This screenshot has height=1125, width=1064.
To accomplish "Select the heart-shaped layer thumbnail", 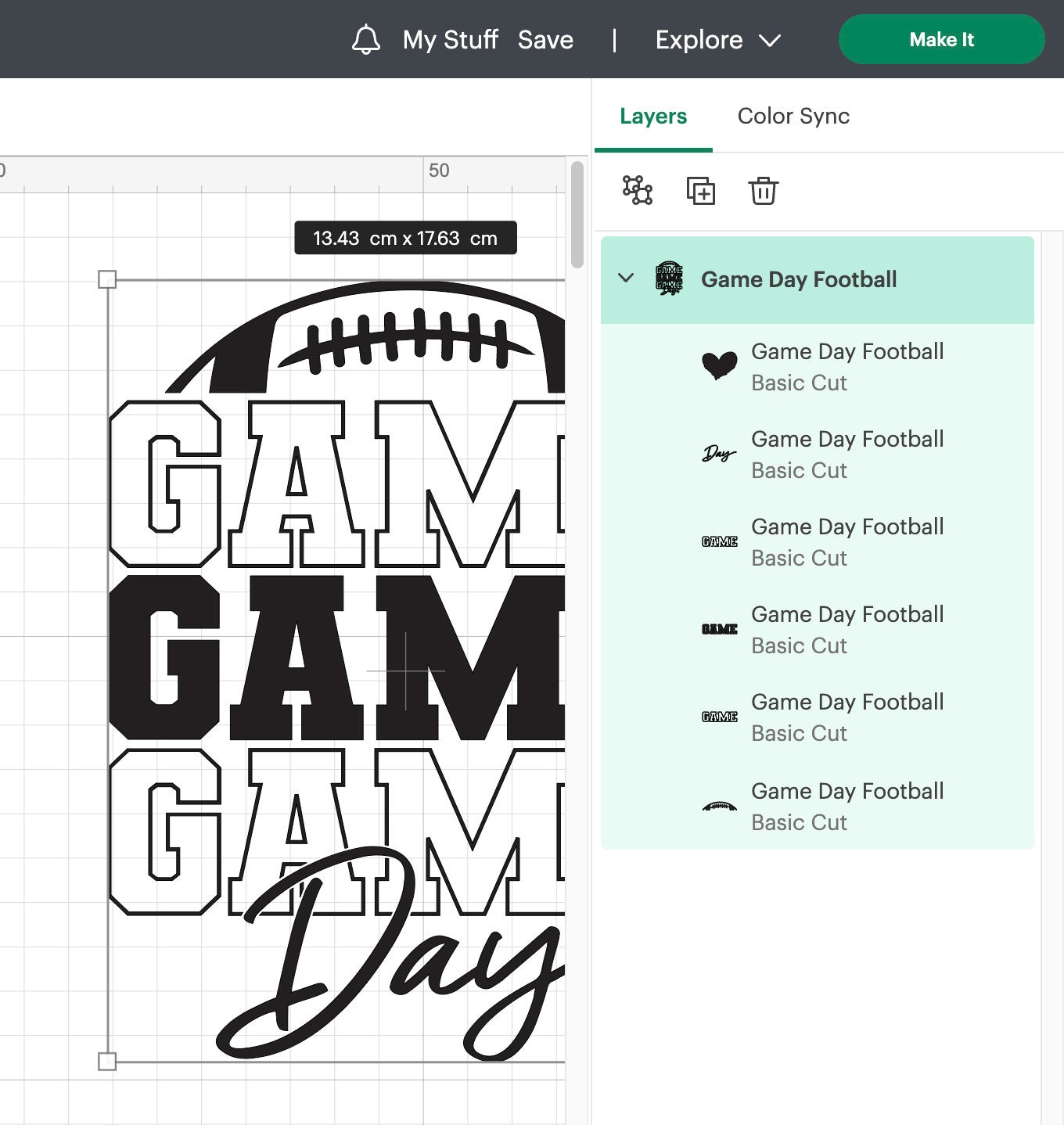I will point(720,364).
